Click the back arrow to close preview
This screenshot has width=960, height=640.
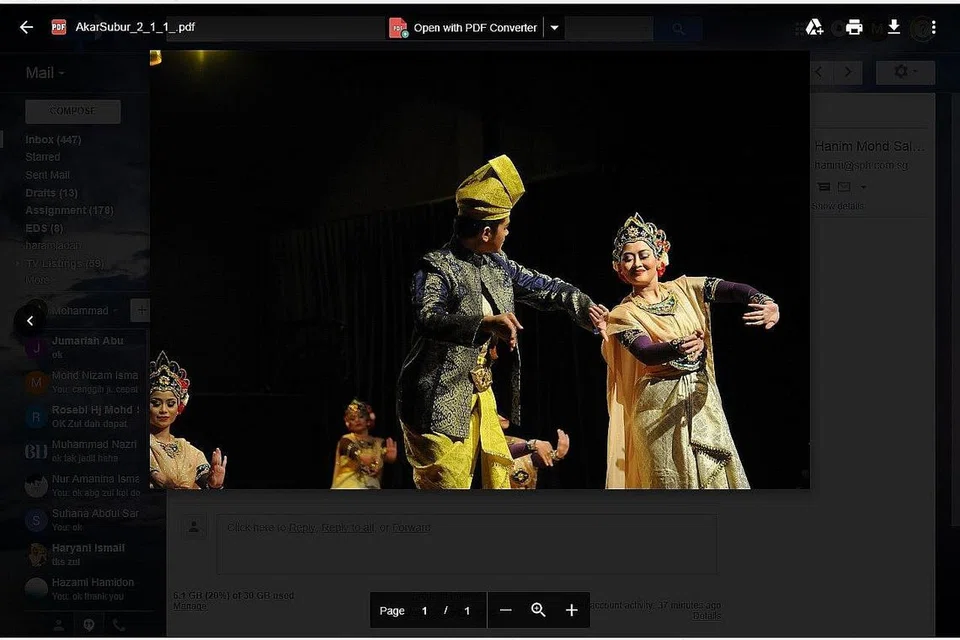(26, 27)
